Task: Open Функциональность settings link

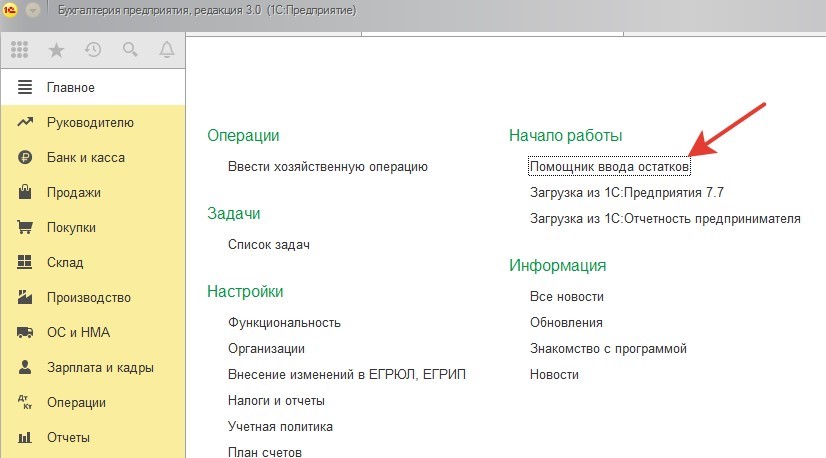Action: coord(284,323)
